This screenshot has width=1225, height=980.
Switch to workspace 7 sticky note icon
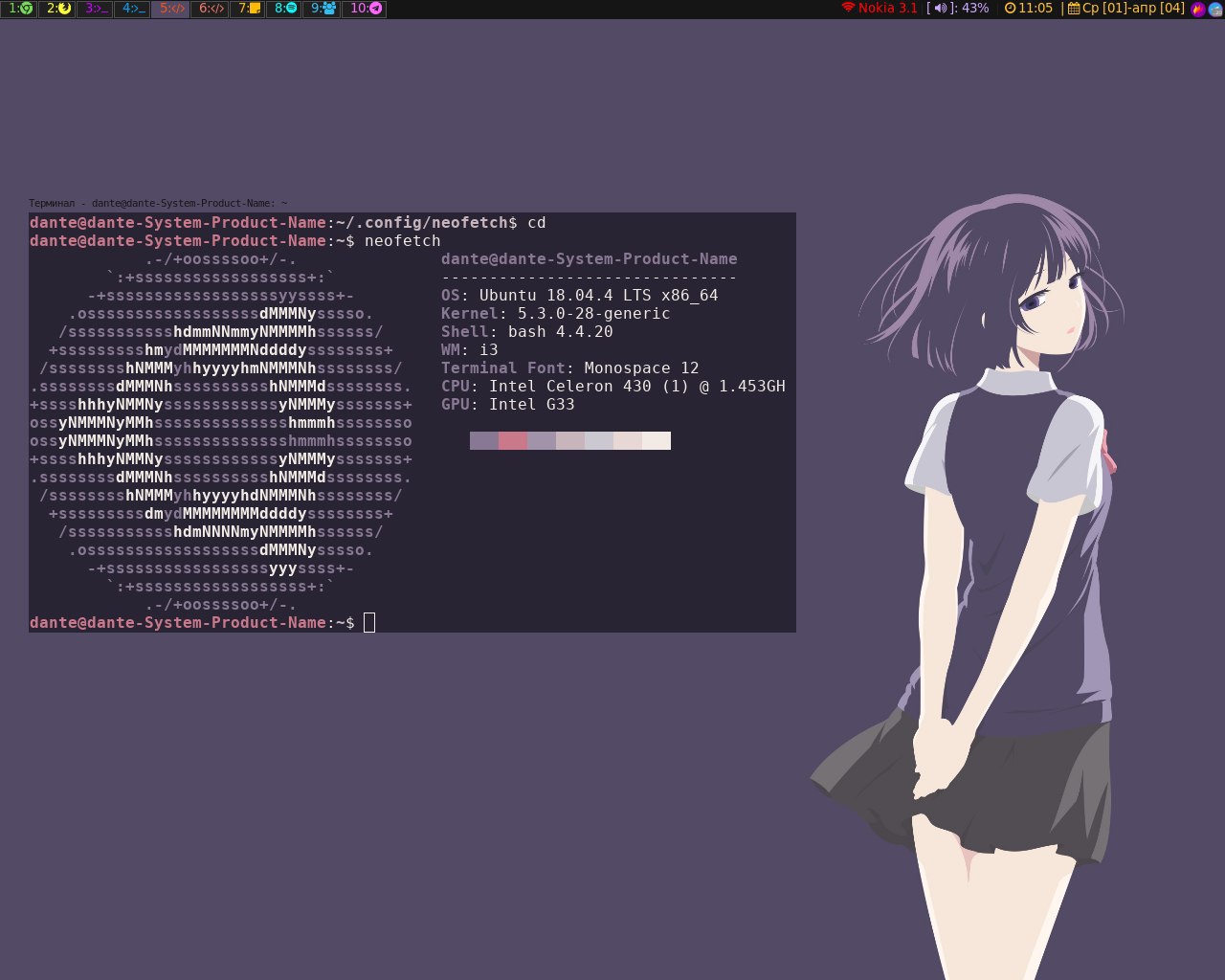[248, 9]
